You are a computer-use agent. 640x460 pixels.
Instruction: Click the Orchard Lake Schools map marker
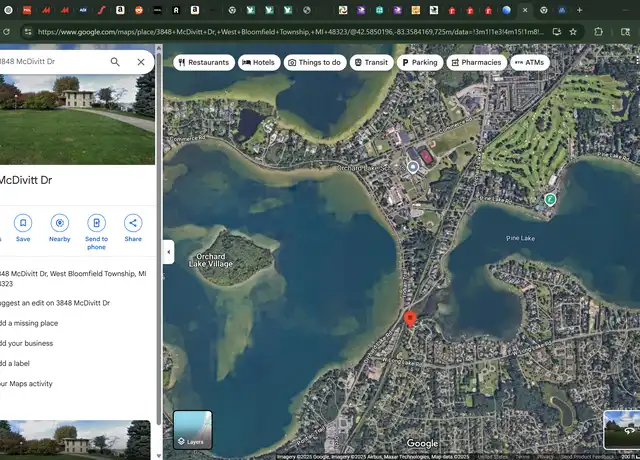tap(413, 167)
